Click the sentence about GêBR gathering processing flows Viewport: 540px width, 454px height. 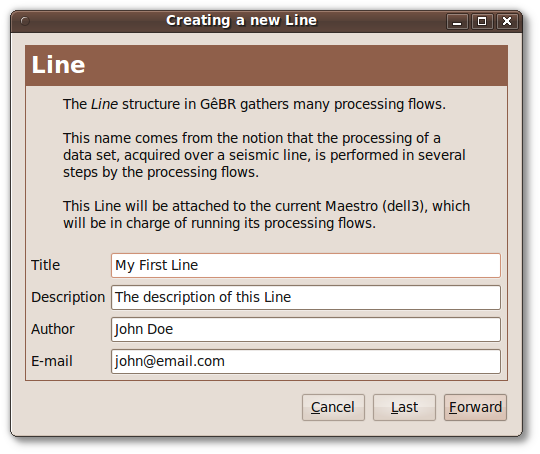pyautogui.click(x=254, y=104)
